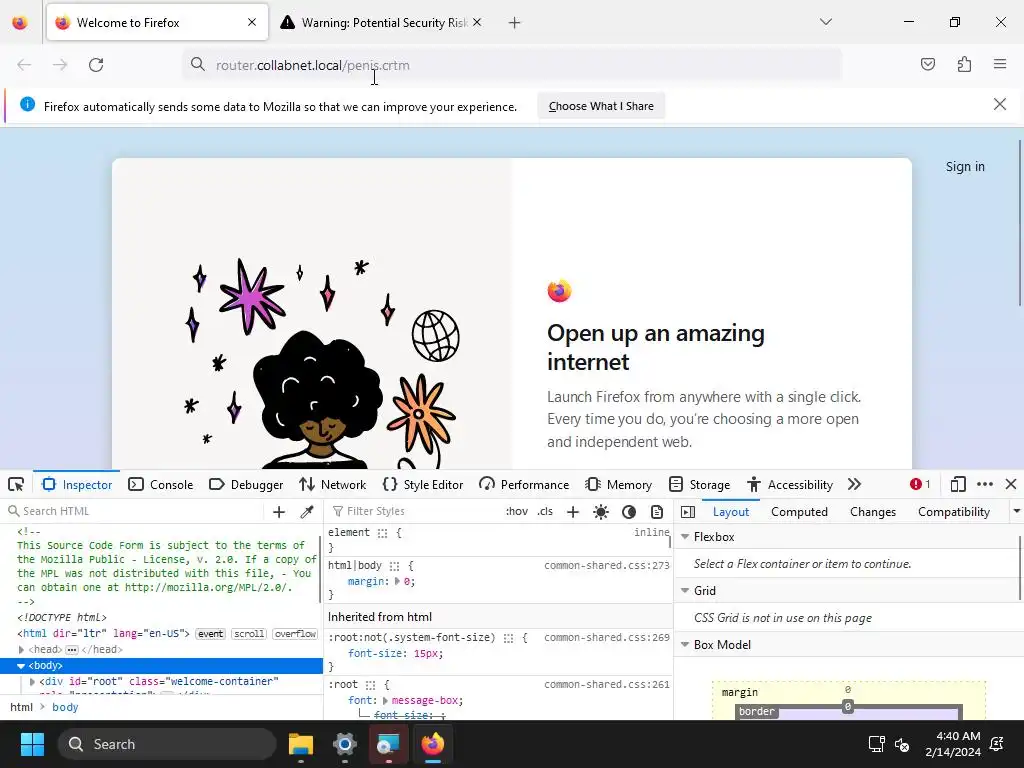The image size is (1024, 768).
Task: Open the Style Editor panel
Action: click(423, 485)
